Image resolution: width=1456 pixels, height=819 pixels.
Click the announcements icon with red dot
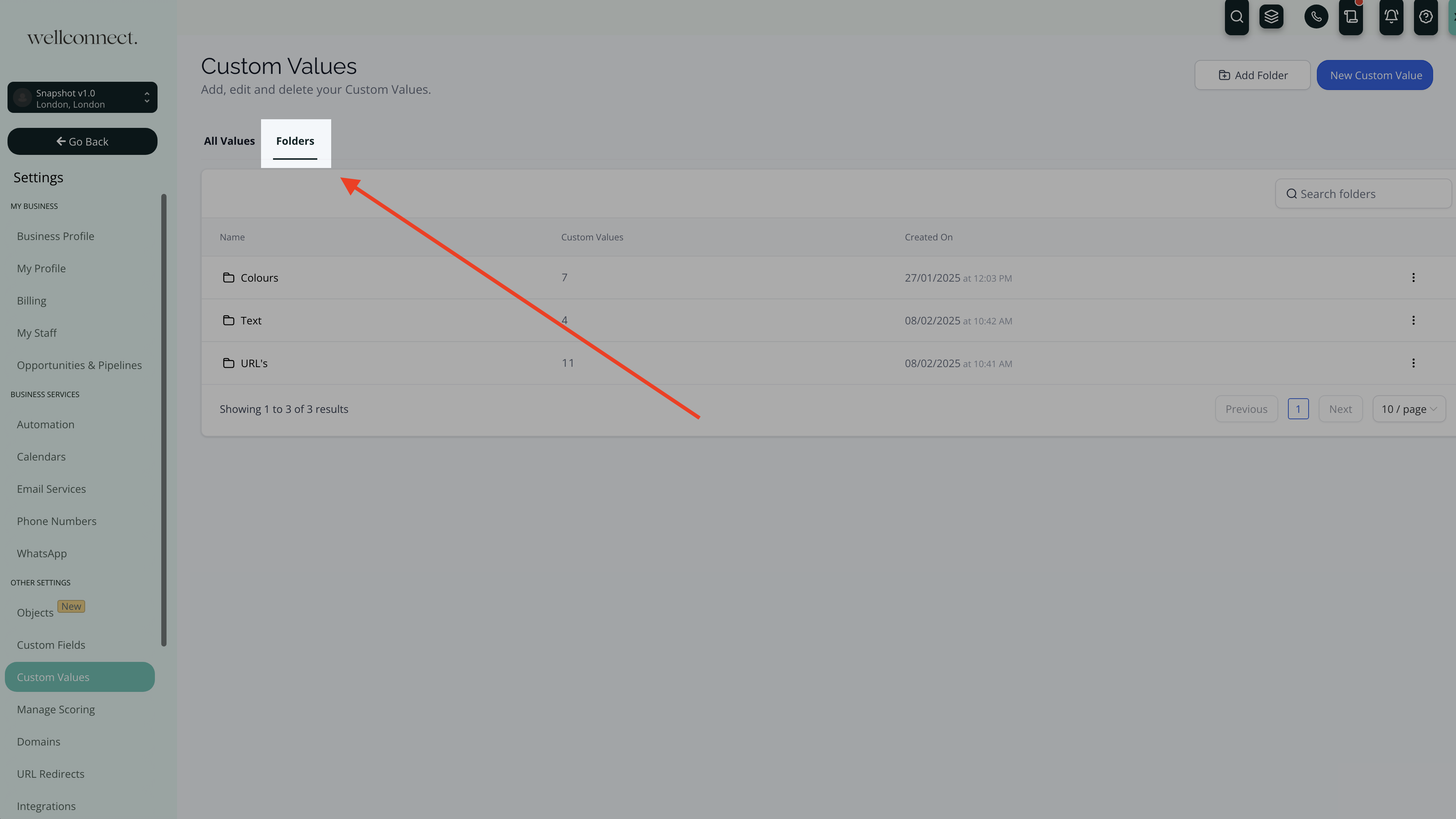(x=1351, y=17)
